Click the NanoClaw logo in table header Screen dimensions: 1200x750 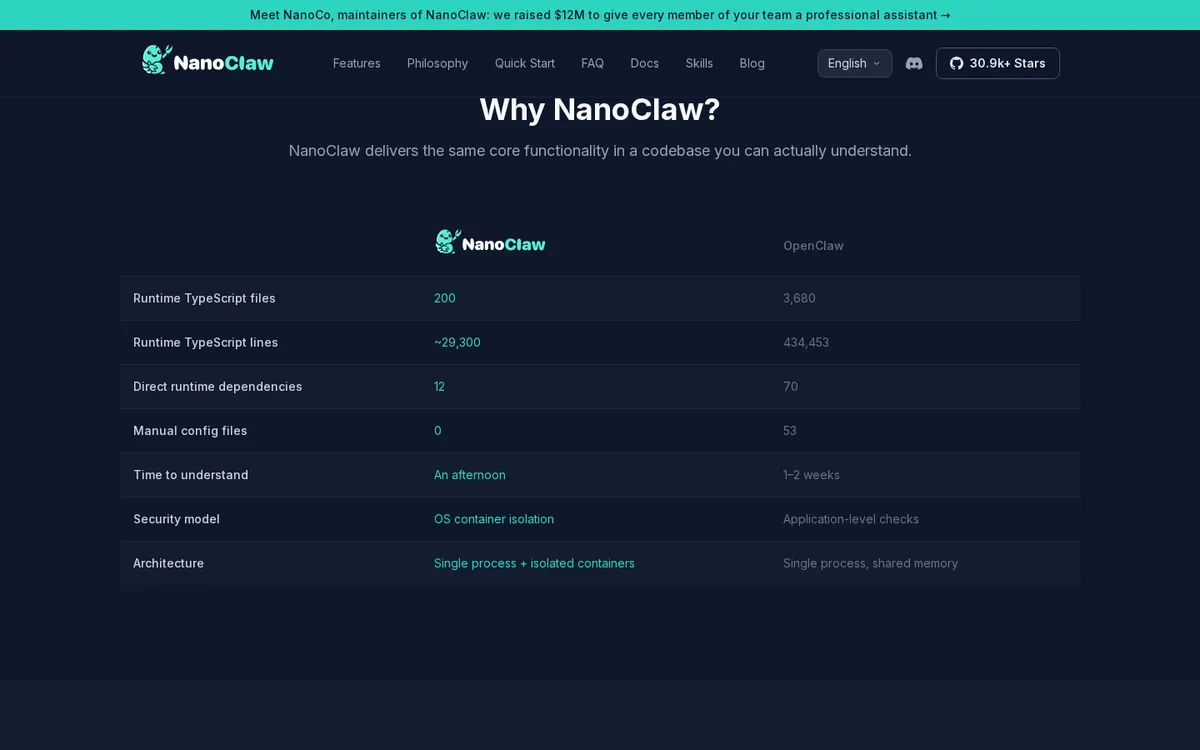[491, 242]
